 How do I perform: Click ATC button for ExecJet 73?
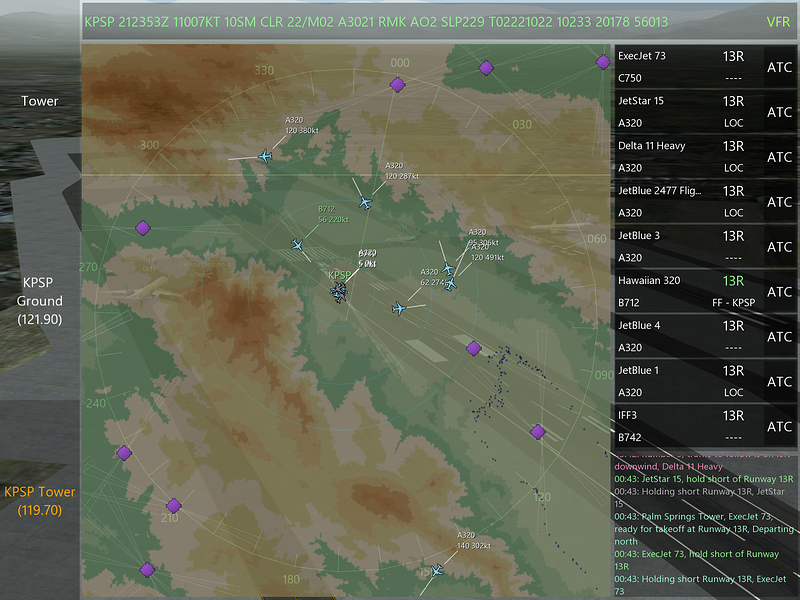[780, 67]
